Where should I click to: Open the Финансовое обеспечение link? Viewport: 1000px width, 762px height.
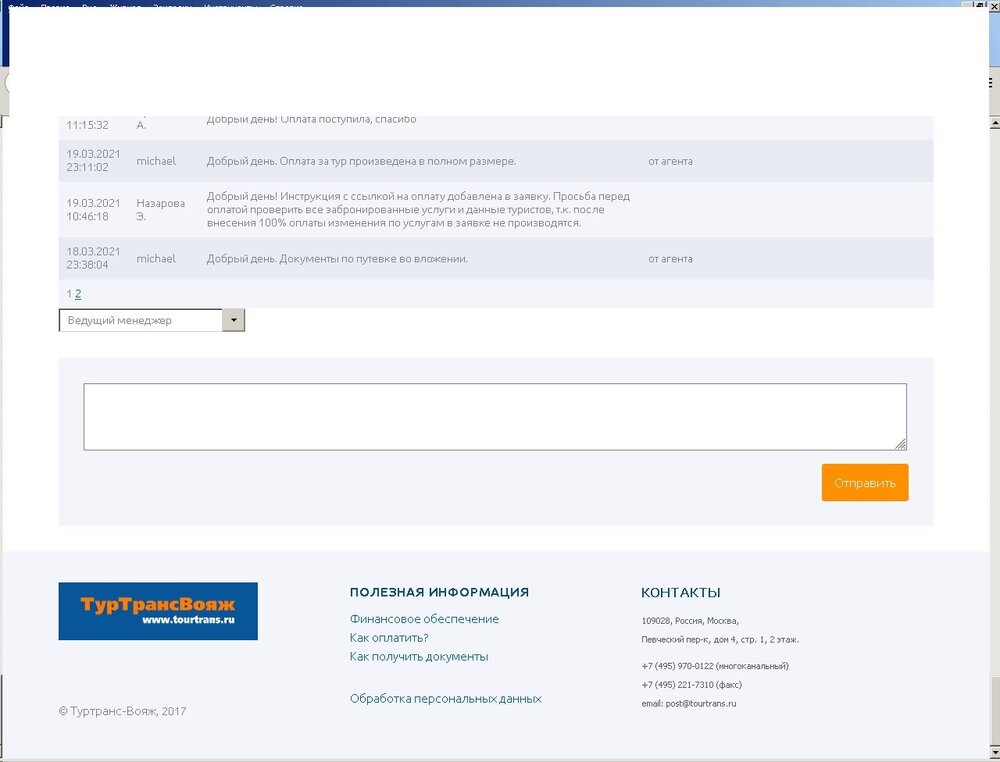click(x=424, y=619)
